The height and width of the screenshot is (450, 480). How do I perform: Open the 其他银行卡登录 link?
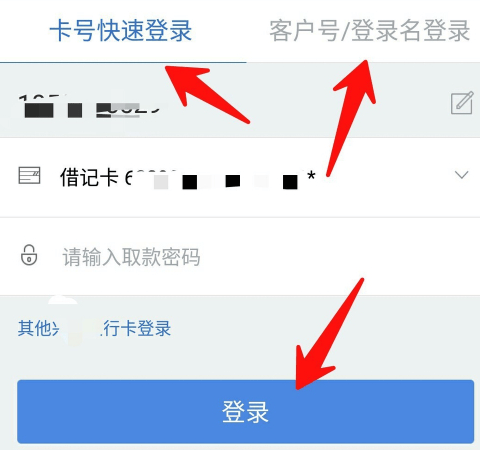point(94,328)
